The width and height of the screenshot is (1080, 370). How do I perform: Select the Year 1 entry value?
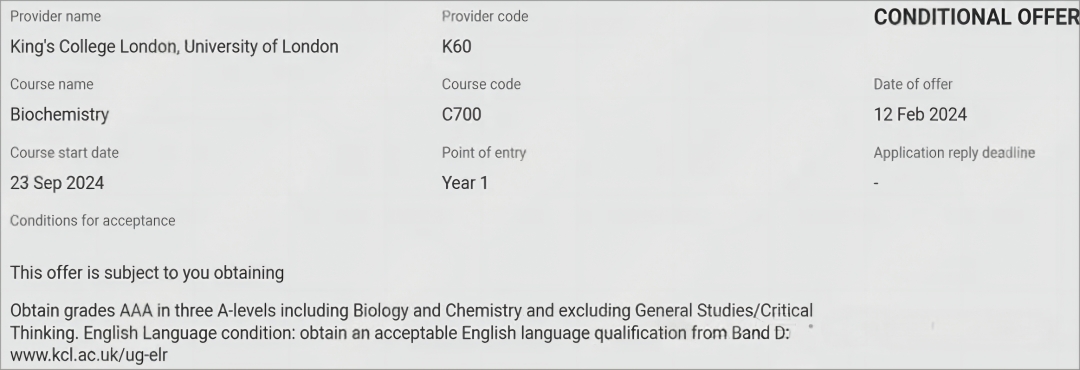coord(465,183)
